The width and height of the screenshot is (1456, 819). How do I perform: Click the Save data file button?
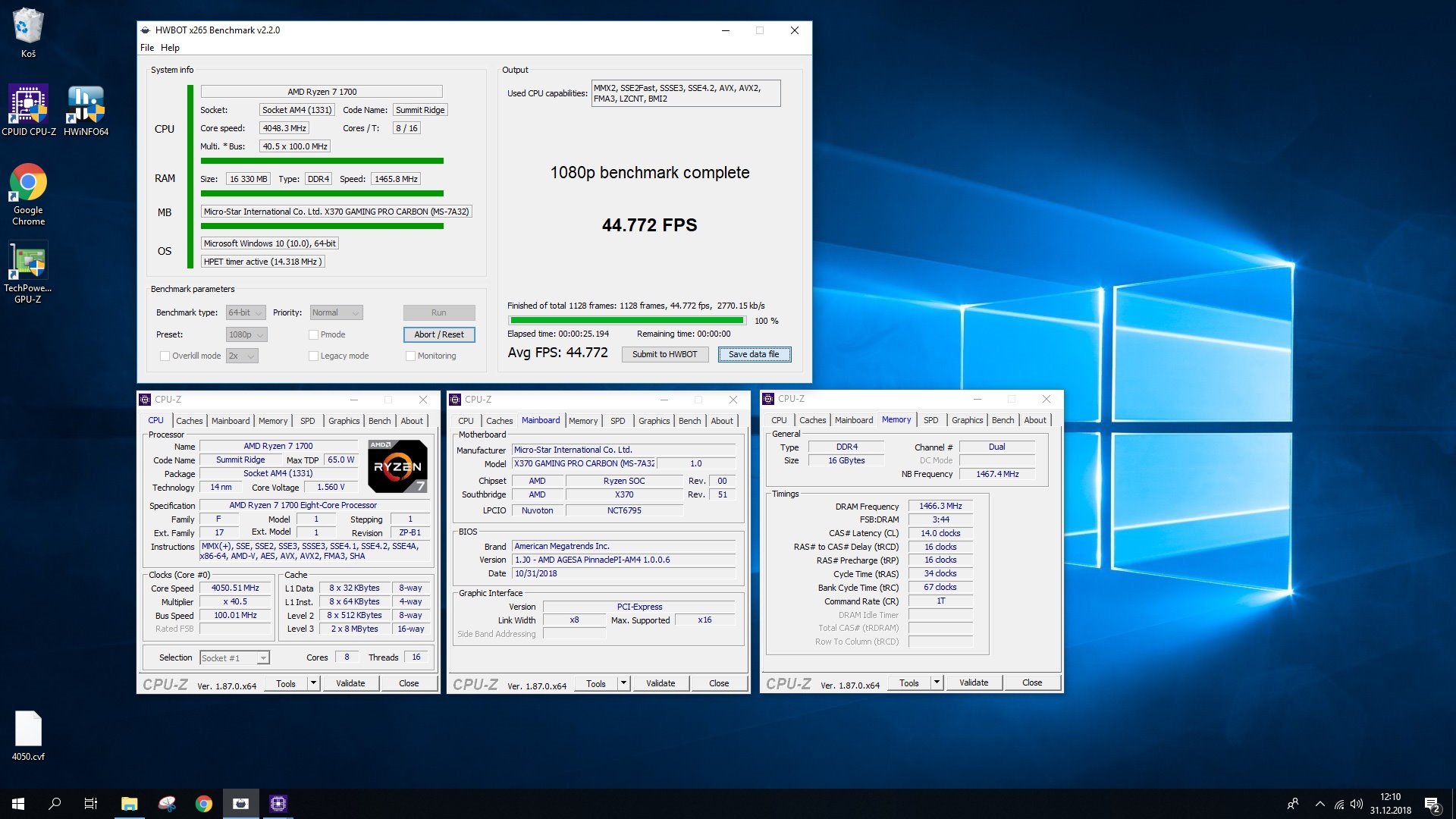pos(755,354)
